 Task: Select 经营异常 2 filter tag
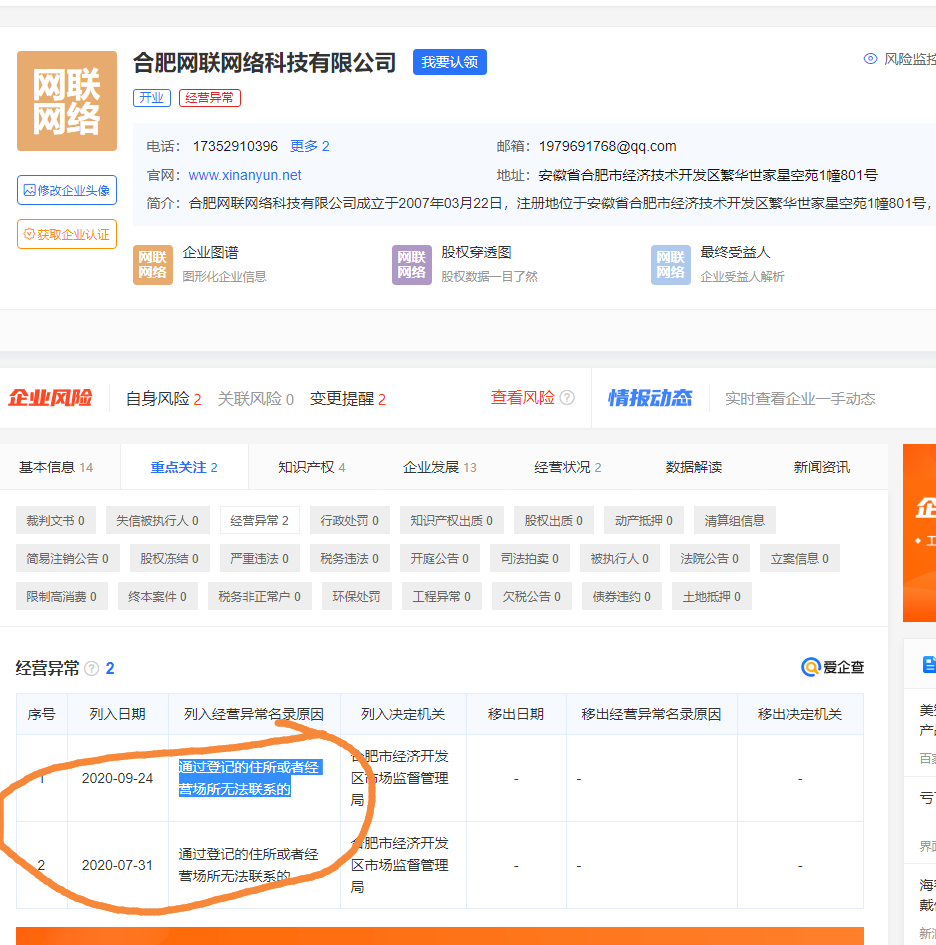pos(260,521)
